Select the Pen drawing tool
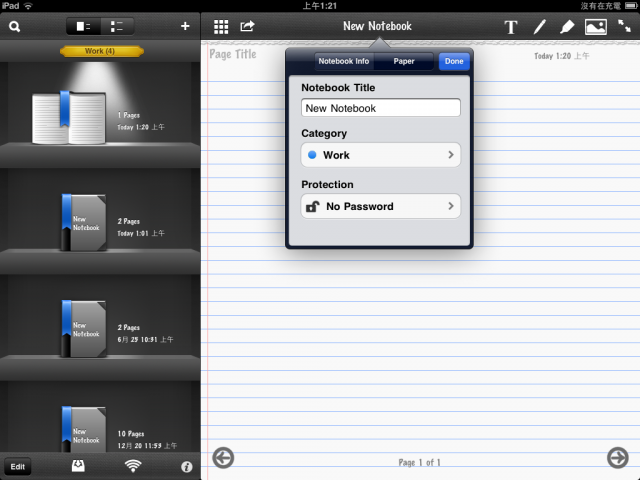The image size is (640, 480). click(x=539, y=27)
